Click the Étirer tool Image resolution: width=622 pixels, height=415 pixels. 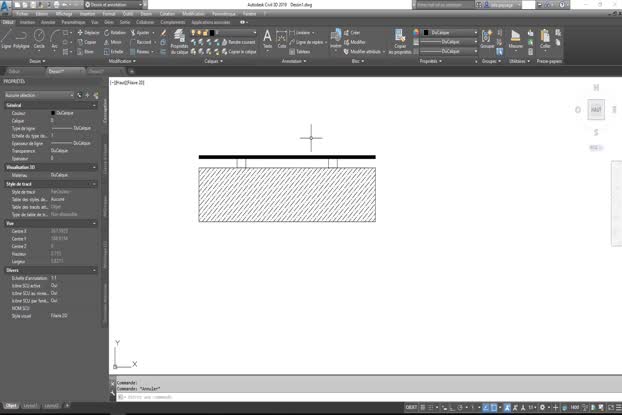86,52
